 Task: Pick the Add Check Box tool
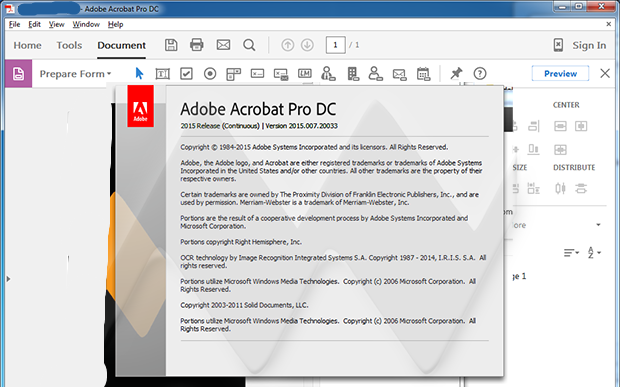pos(186,74)
